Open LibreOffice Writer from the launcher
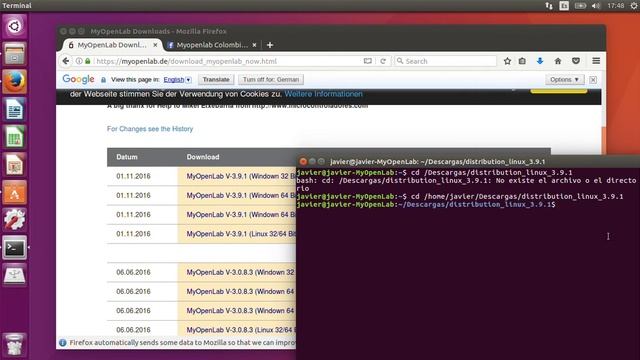This screenshot has width=640, height=360. pos(15,109)
